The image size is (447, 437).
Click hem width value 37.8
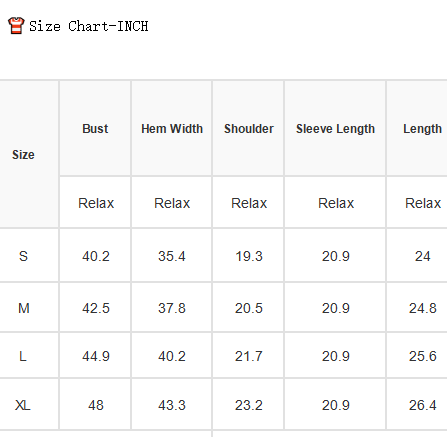click(x=172, y=308)
